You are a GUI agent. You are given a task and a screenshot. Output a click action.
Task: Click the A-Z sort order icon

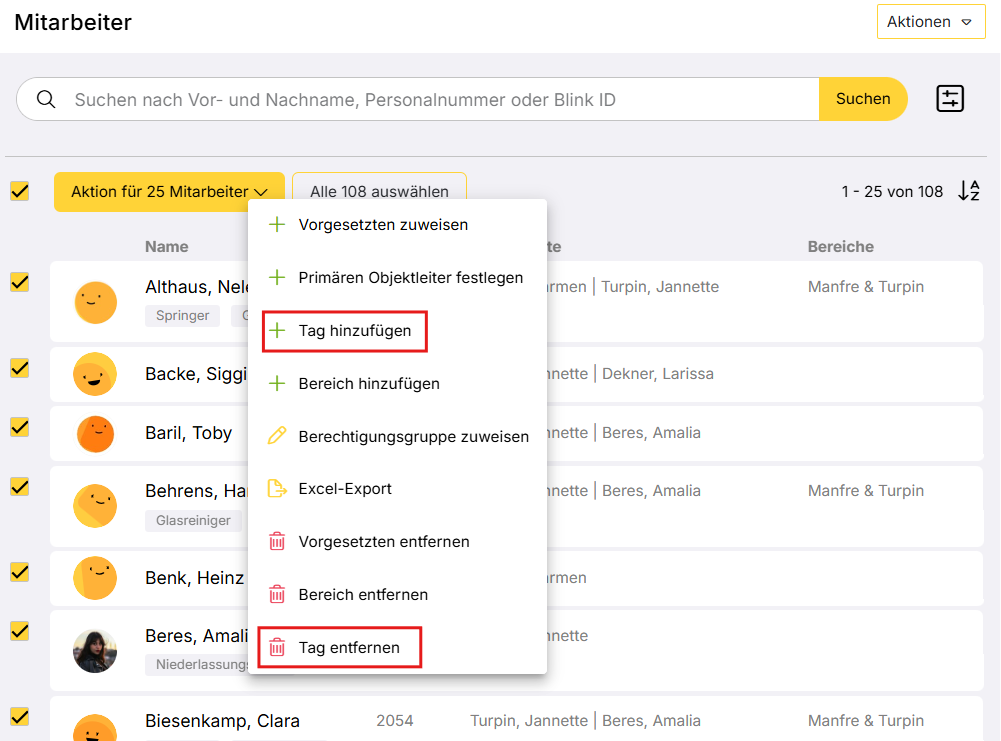(968, 191)
